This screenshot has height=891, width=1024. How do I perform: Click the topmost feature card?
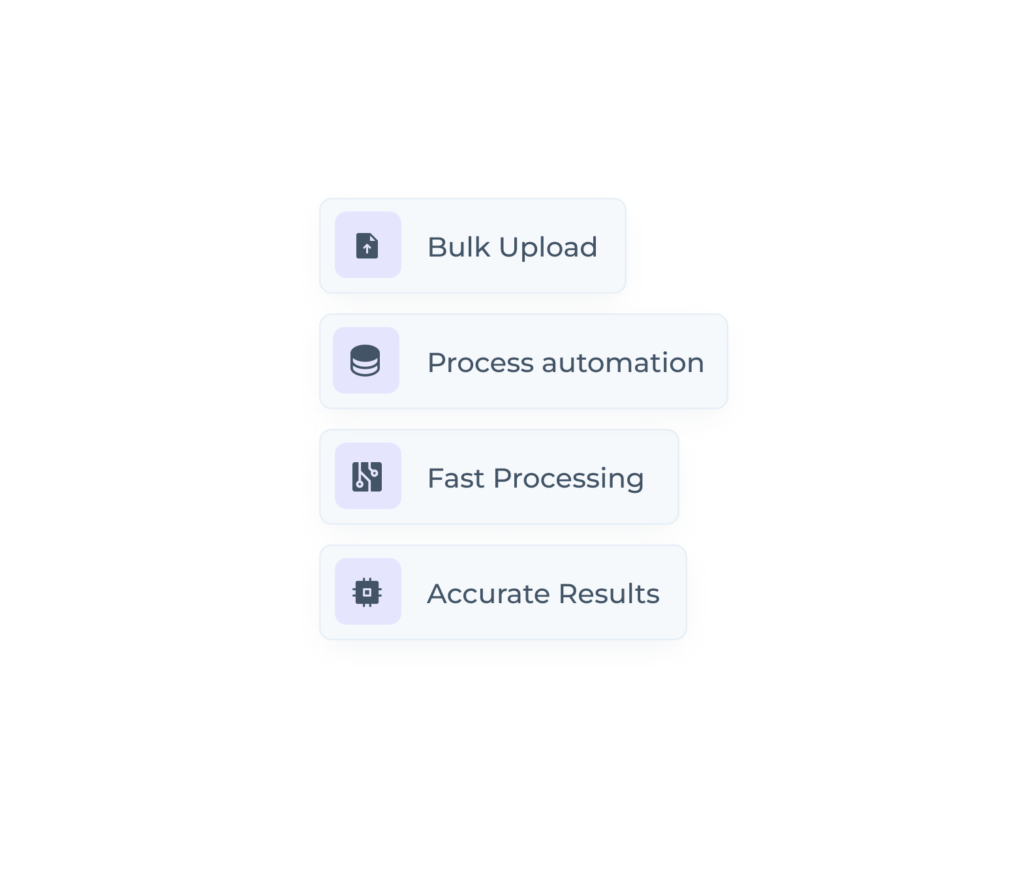pos(472,245)
